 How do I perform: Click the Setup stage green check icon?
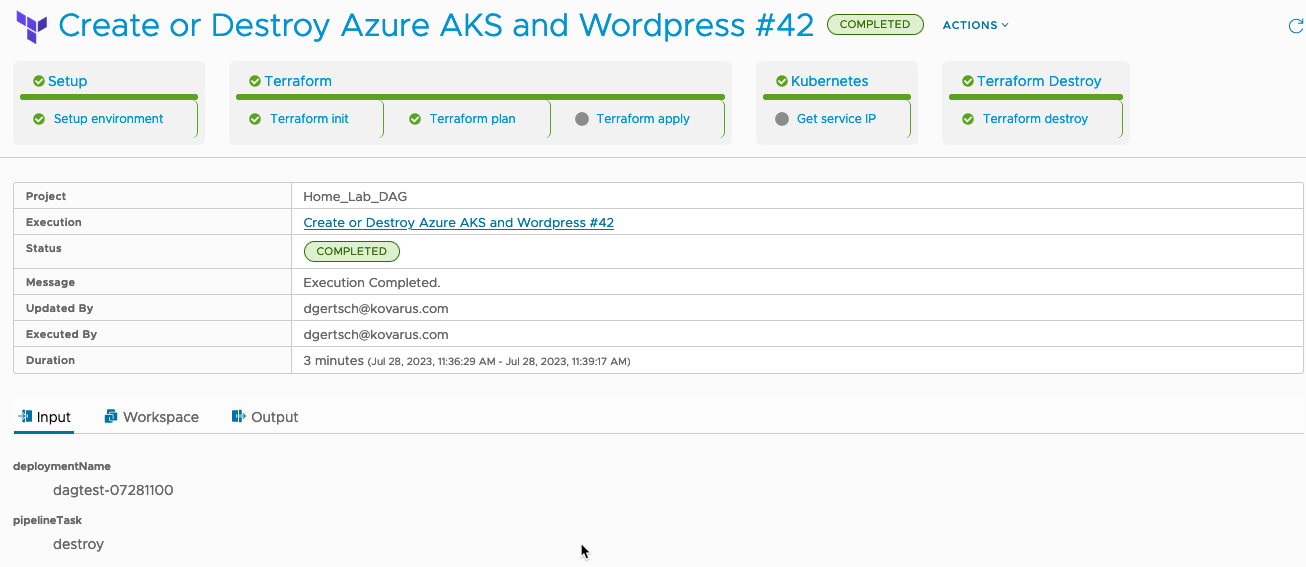(39, 81)
